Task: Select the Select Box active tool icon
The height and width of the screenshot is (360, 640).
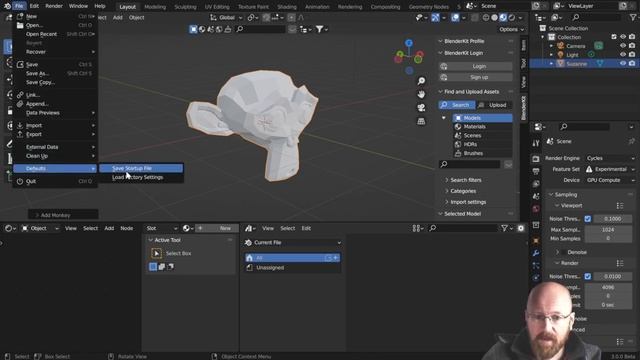Action: [156, 253]
